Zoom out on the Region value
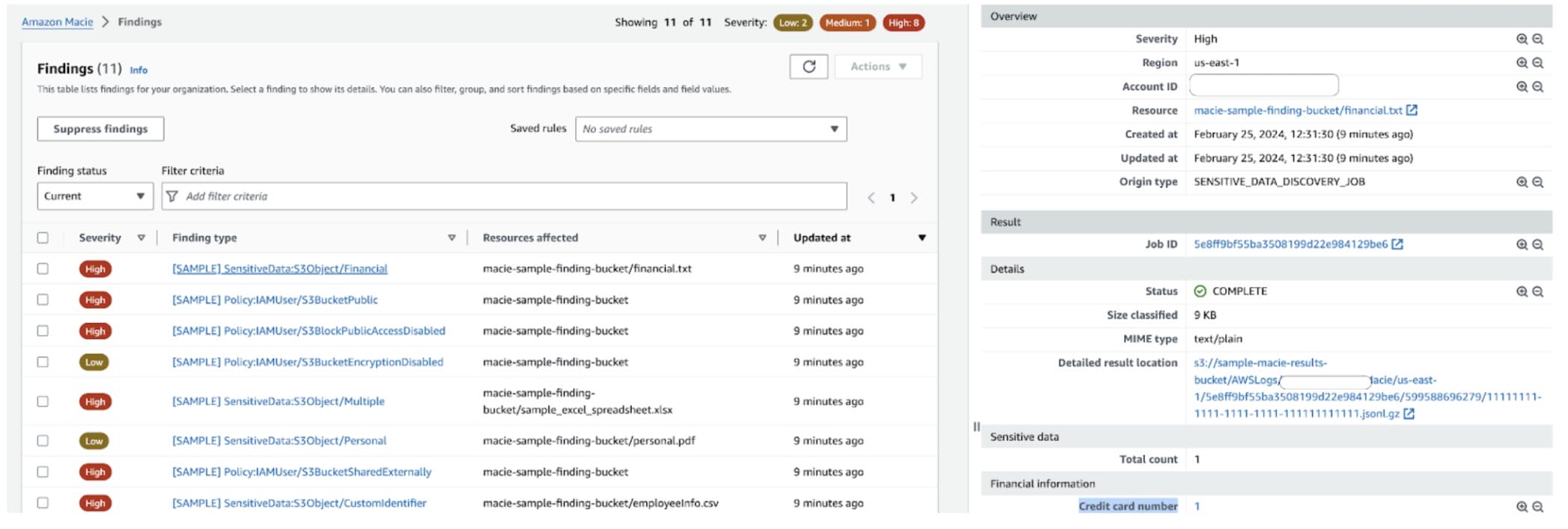This screenshot has width=1568, height=529. coord(1537,63)
